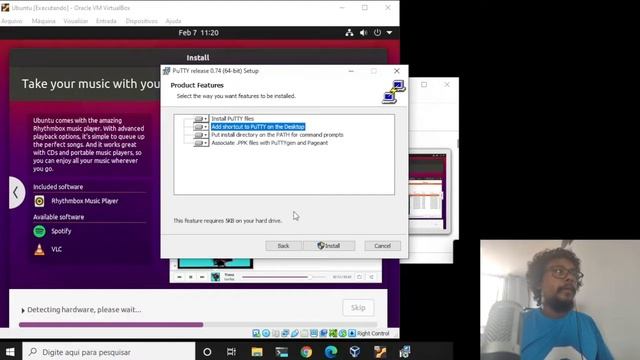Expand the 'Detecting hardware' details triangle
Screen dimensions: 640x360
point(23,311)
